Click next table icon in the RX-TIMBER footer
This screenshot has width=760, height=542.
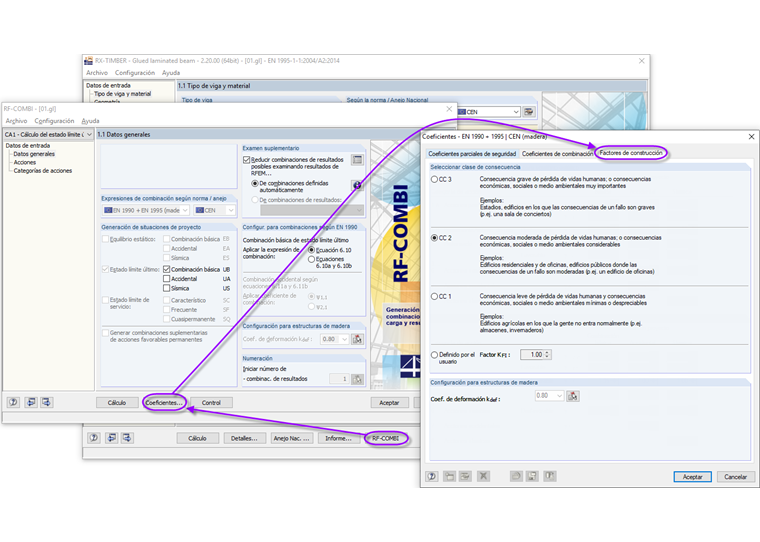click(x=127, y=438)
